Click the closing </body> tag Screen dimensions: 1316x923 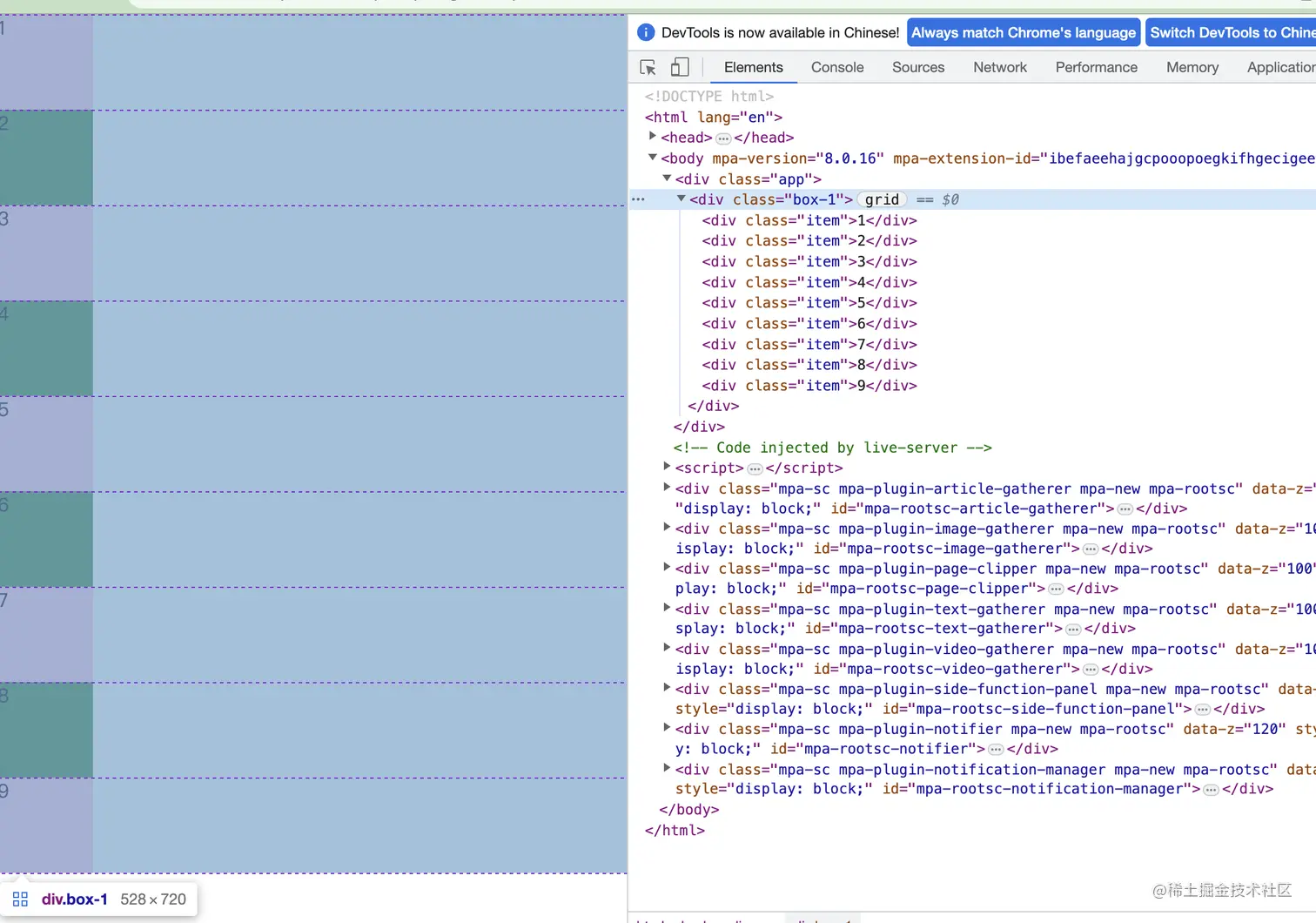689,810
